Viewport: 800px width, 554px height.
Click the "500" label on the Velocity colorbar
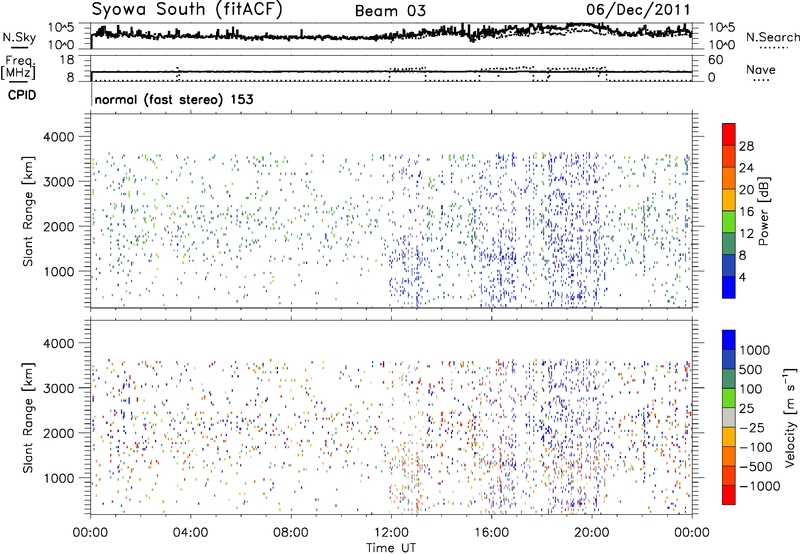750,369
